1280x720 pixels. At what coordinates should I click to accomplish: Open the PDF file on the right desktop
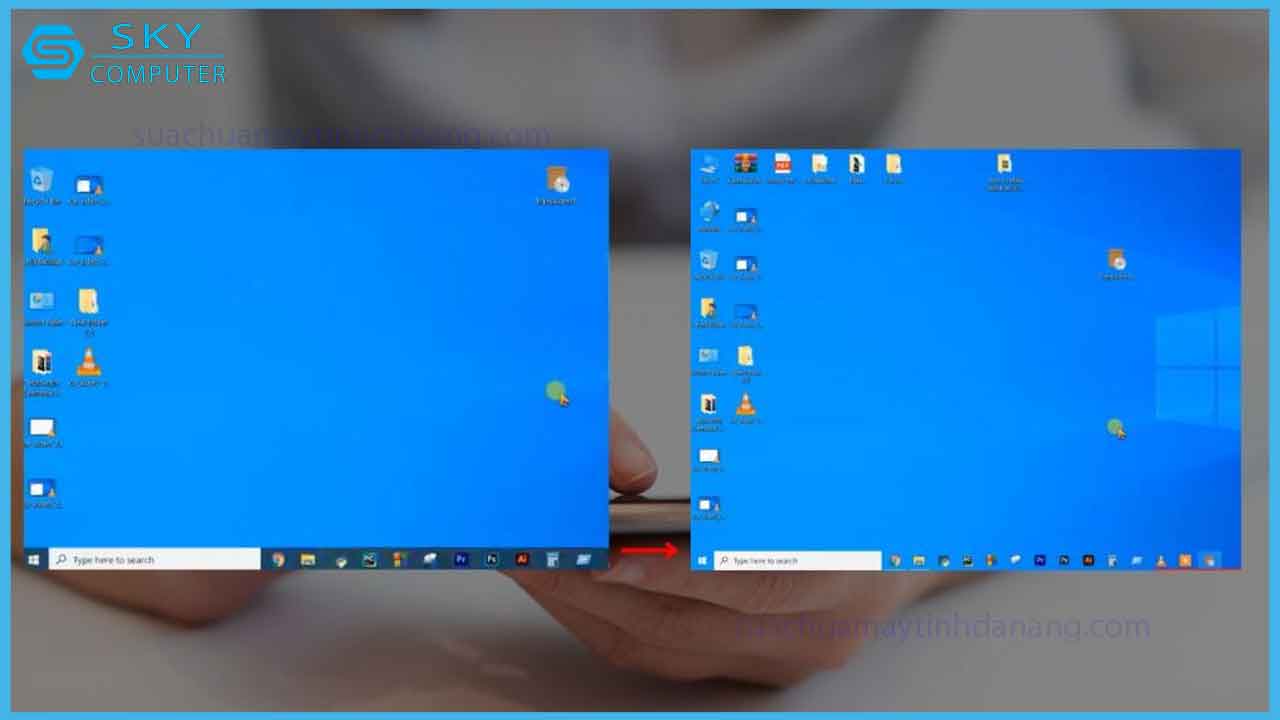[782, 165]
